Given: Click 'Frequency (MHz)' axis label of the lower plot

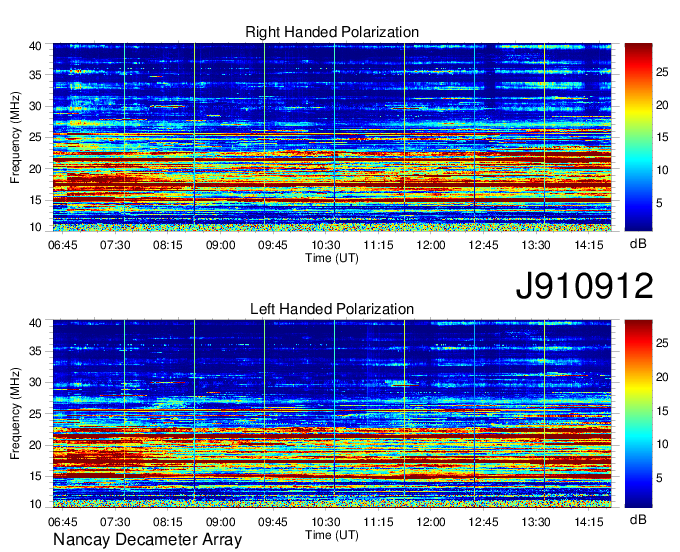Looking at the screenshot, I should click(15, 414).
